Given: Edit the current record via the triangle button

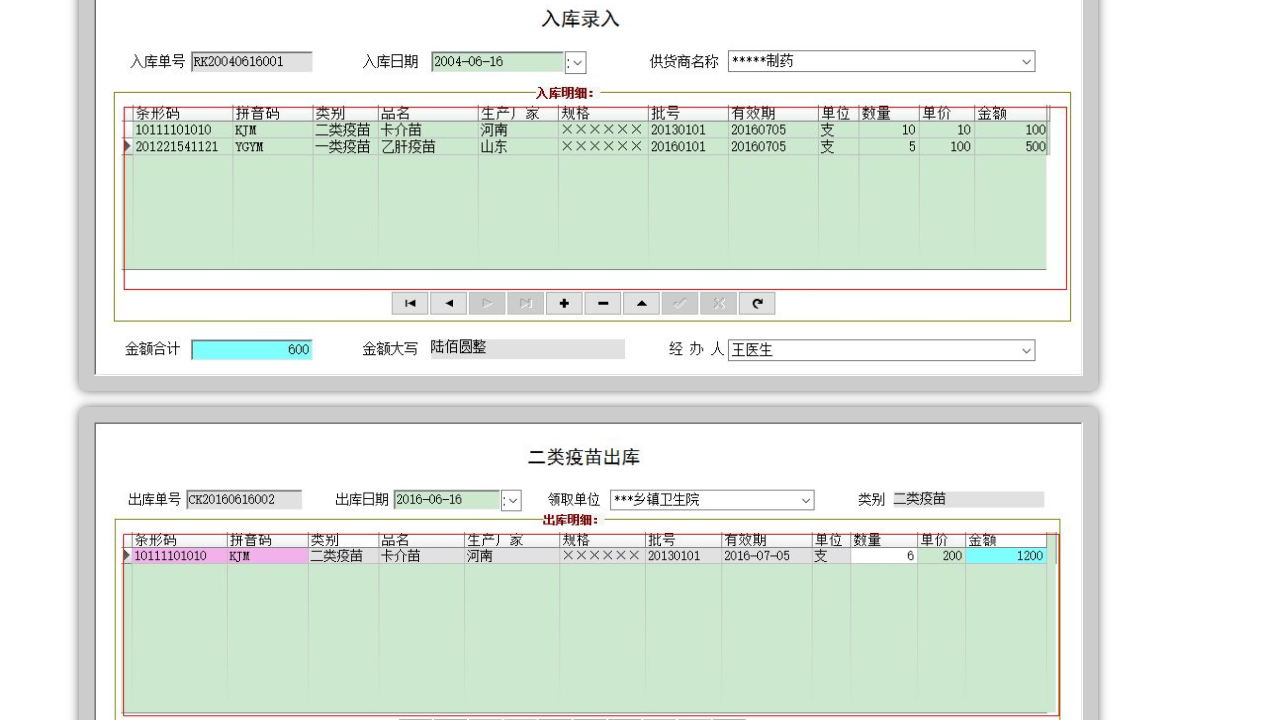Looking at the screenshot, I should 641,303.
